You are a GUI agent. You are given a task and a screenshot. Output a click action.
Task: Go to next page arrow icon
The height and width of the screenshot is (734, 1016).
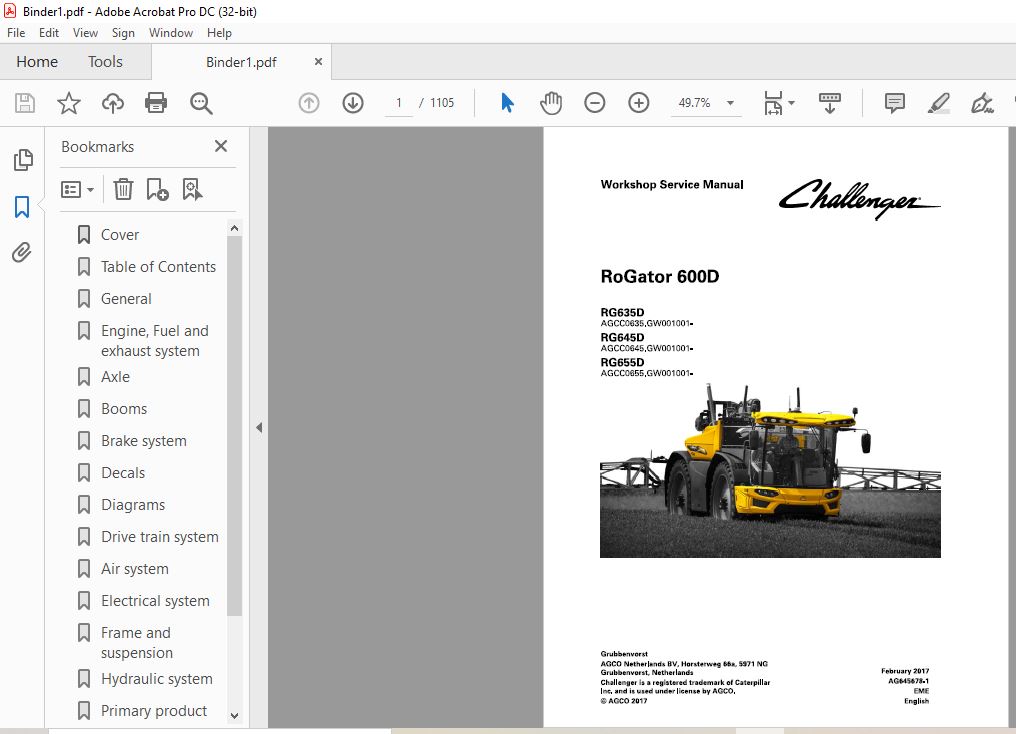click(353, 103)
